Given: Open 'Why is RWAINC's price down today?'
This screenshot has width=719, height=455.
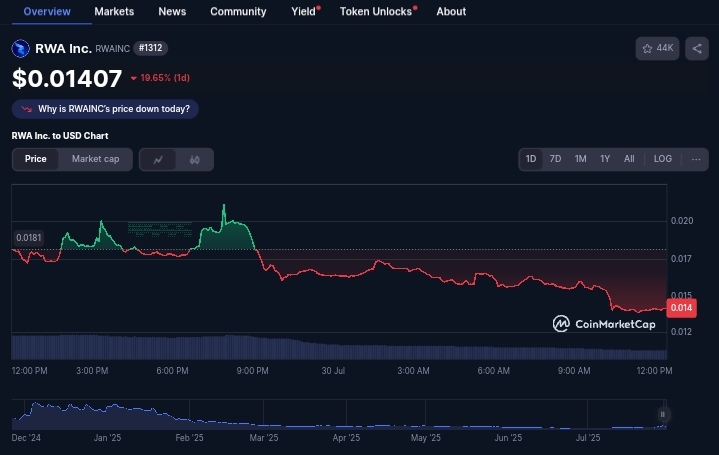Looking at the screenshot, I should 105,109.
